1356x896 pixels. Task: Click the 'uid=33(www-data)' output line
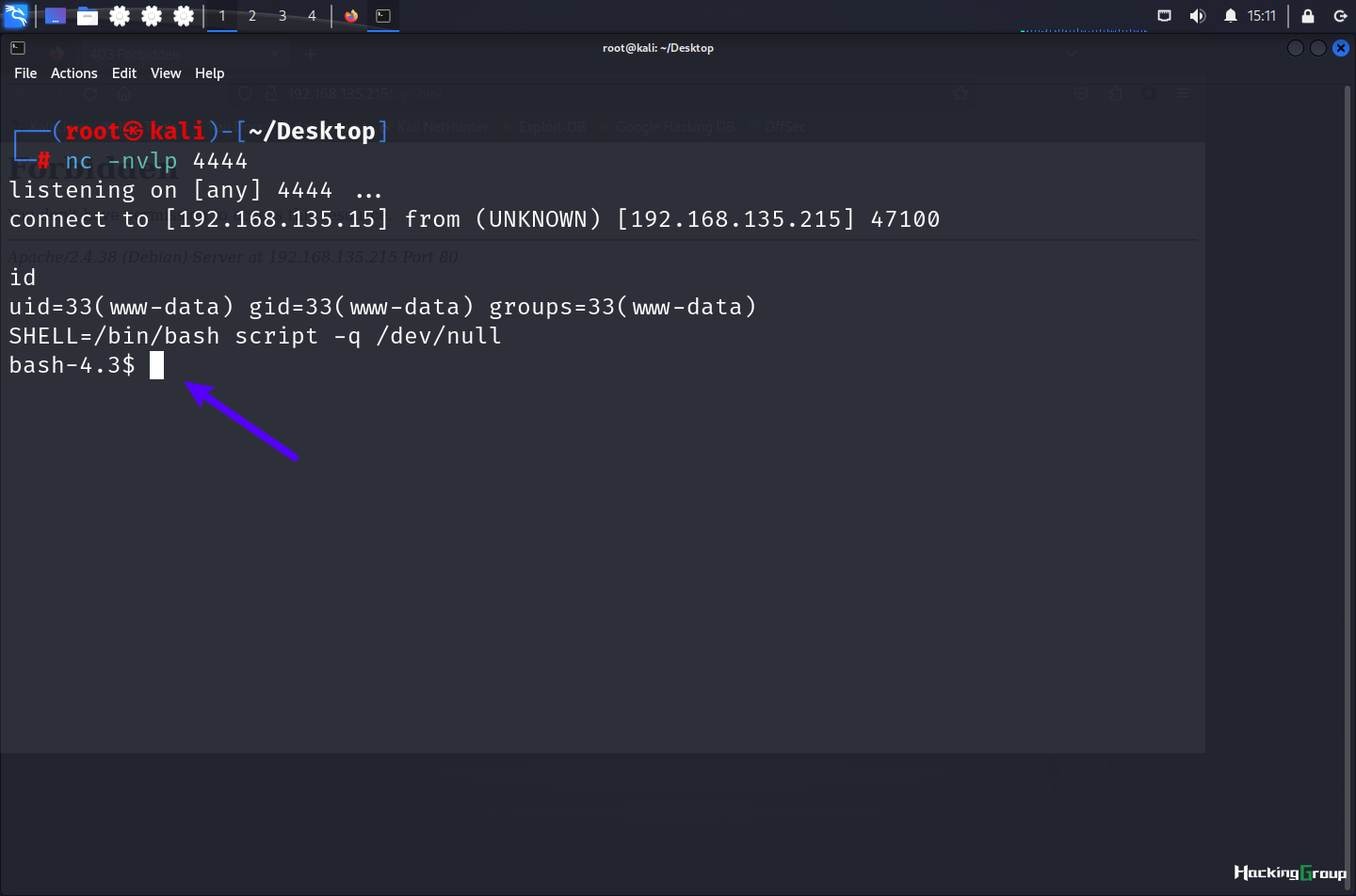coord(382,307)
